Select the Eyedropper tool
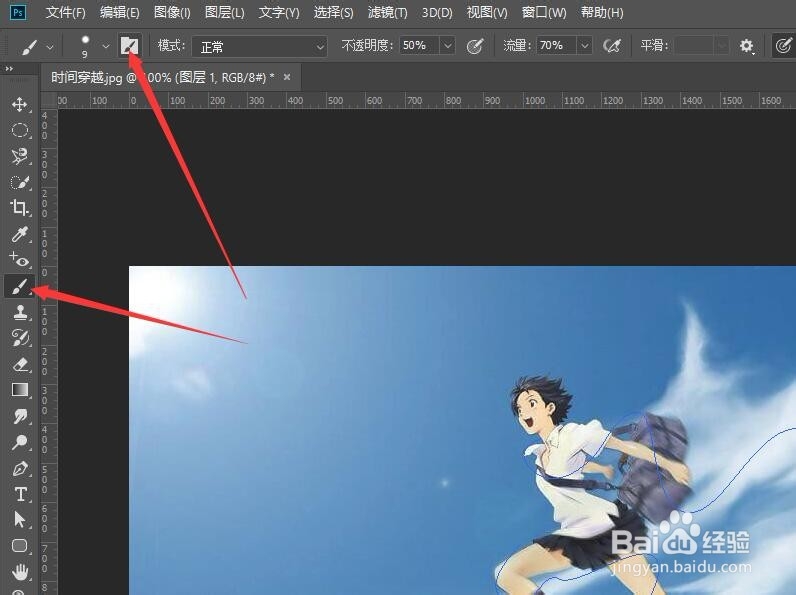Screen dimensions: 796x595 19,235
